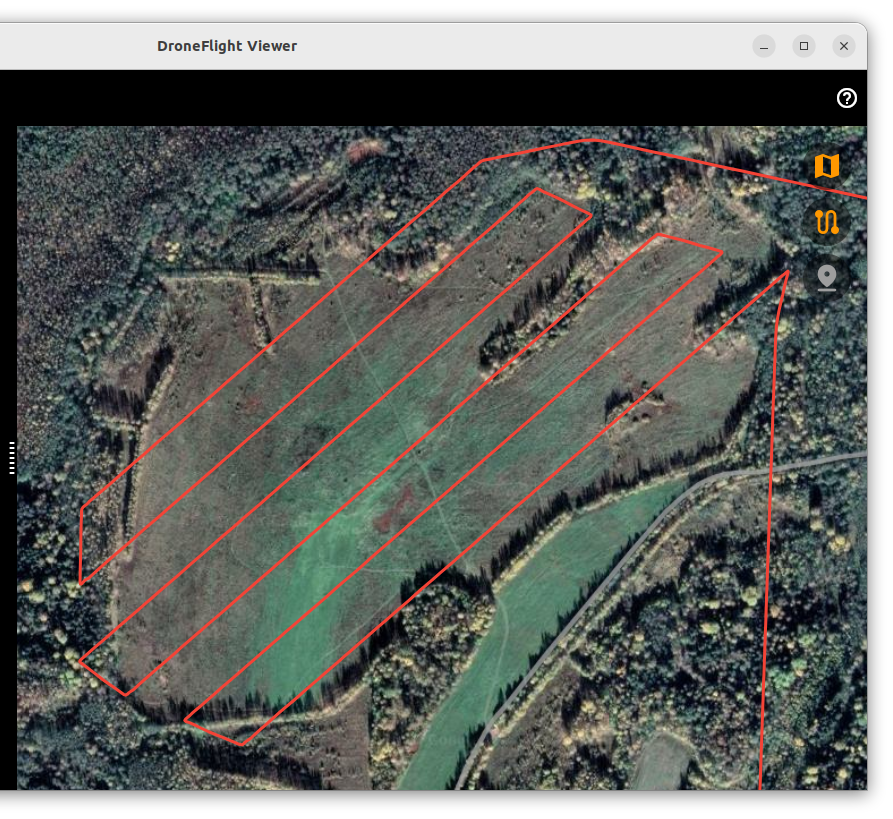The width and height of the screenshot is (893, 819).
Task: Click the orange folded map layer icon
Action: tap(827, 166)
